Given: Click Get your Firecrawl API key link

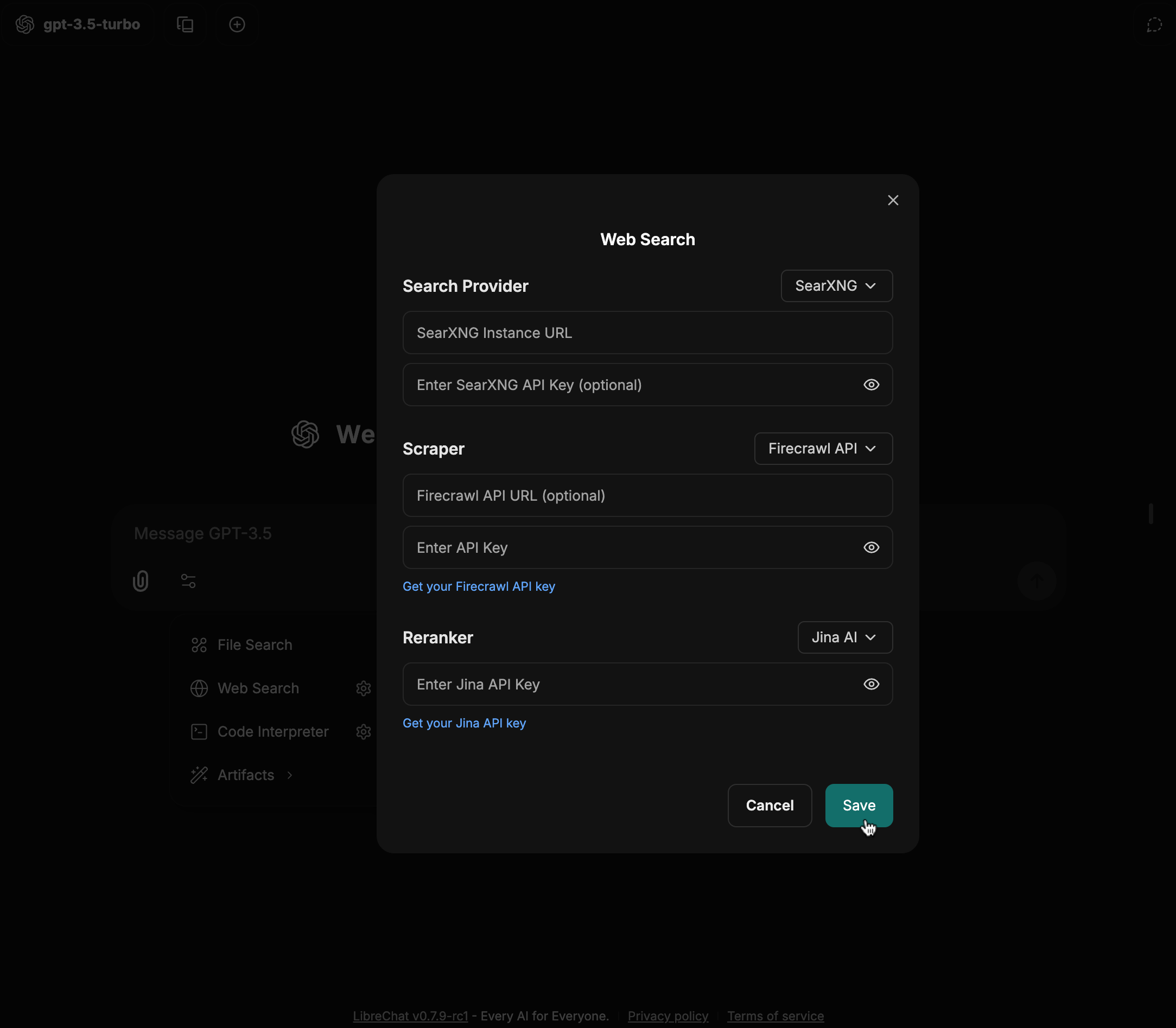Looking at the screenshot, I should (479, 586).
